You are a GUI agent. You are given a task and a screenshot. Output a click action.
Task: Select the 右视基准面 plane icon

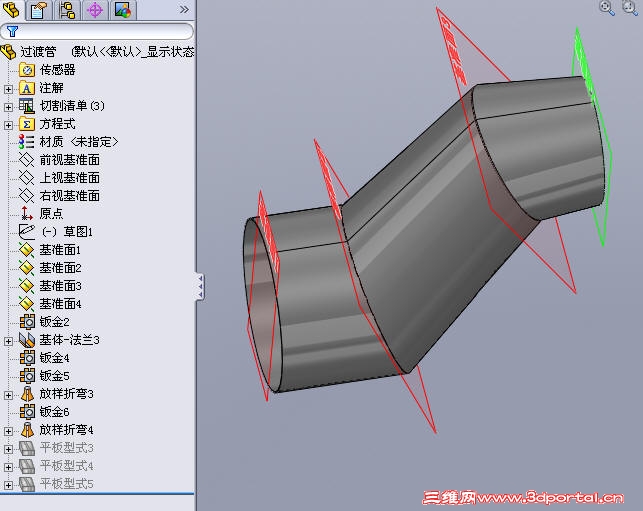click(27, 196)
